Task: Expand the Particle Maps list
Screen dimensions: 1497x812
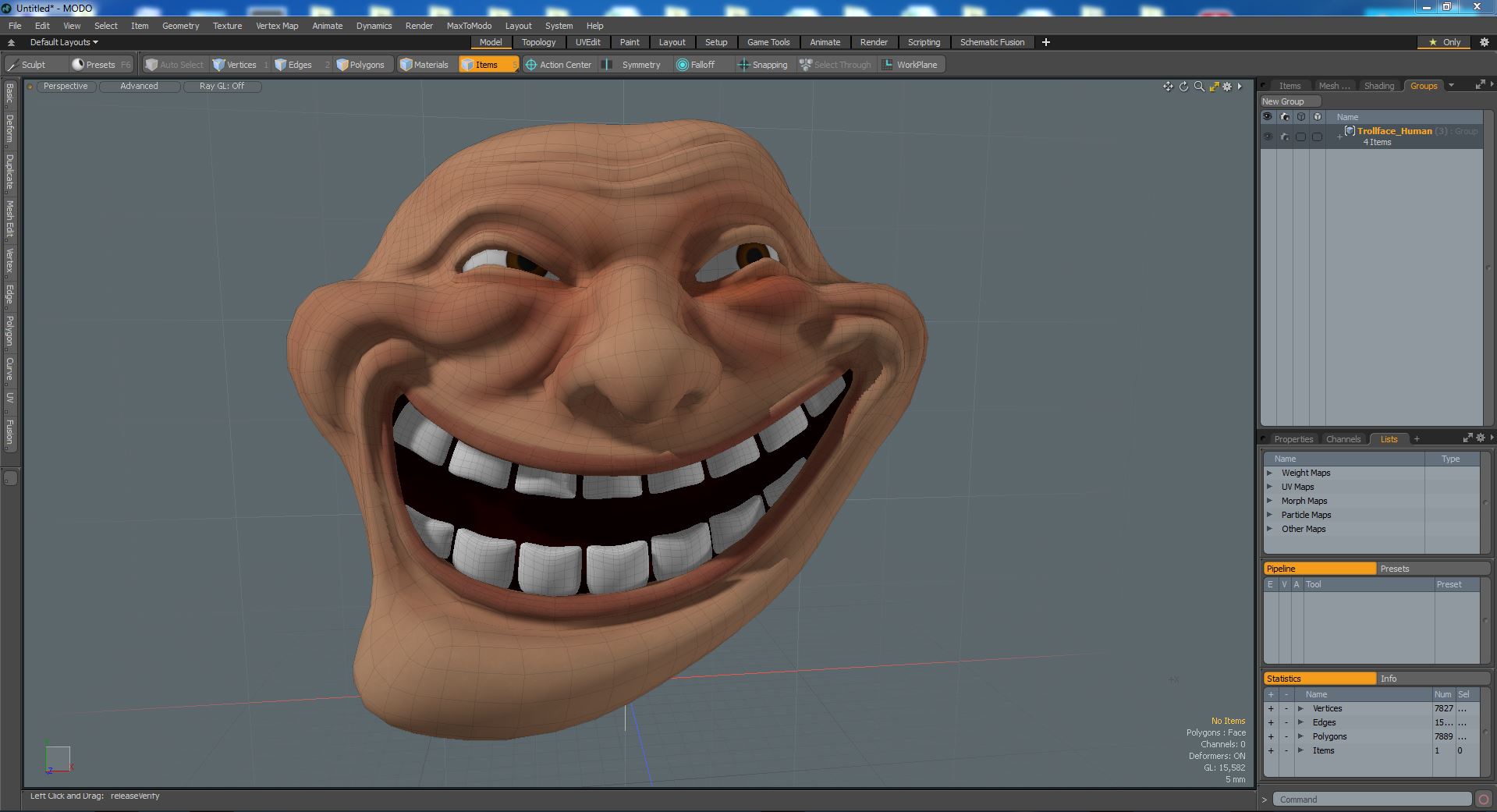Action: 1269,515
